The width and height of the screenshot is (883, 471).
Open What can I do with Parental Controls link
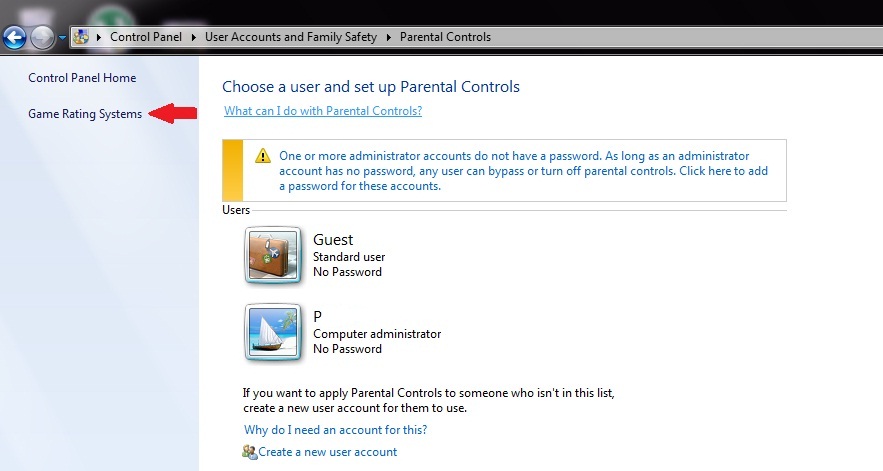(x=323, y=111)
